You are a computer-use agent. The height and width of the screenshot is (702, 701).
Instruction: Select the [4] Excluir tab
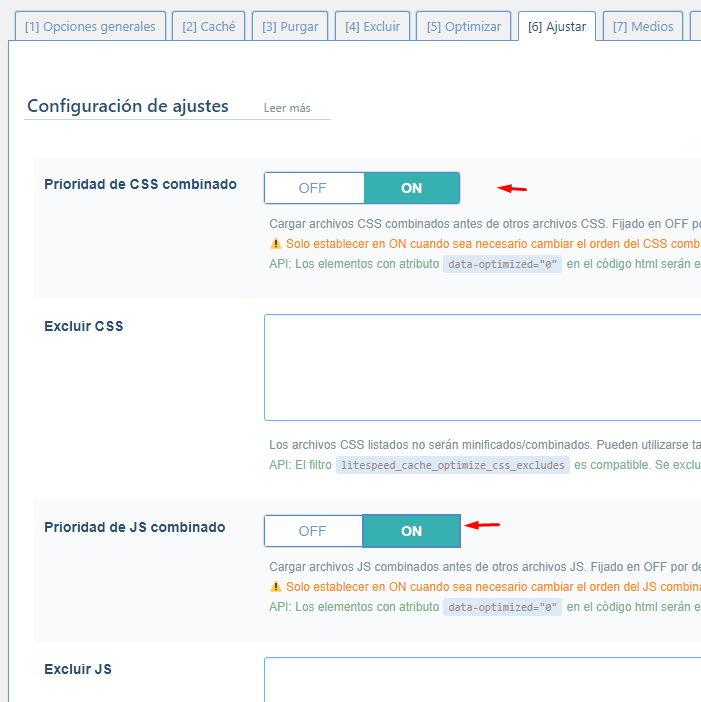click(371, 27)
